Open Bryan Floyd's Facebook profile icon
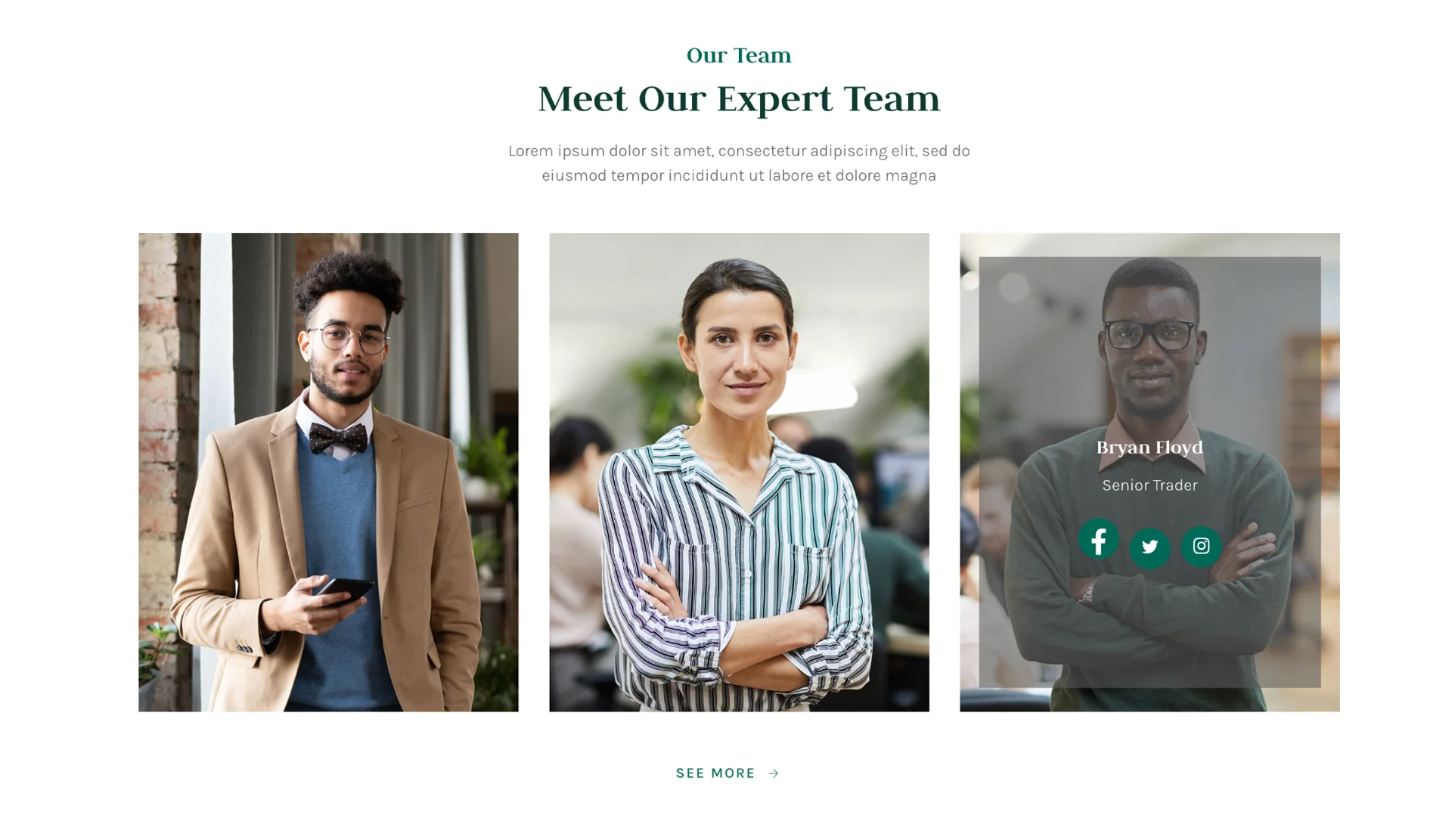 1098,539
